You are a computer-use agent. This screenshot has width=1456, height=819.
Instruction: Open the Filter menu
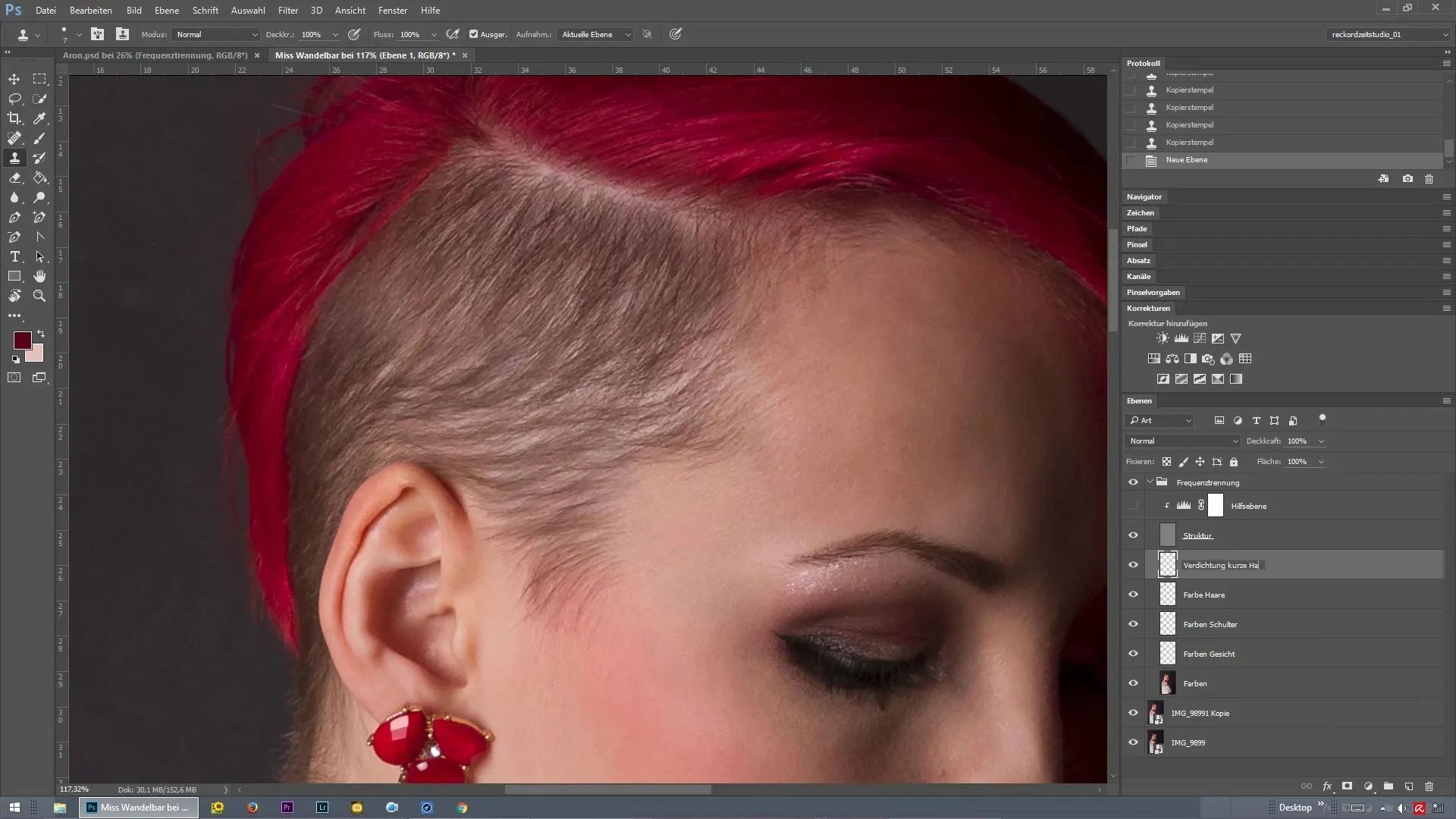click(x=288, y=11)
